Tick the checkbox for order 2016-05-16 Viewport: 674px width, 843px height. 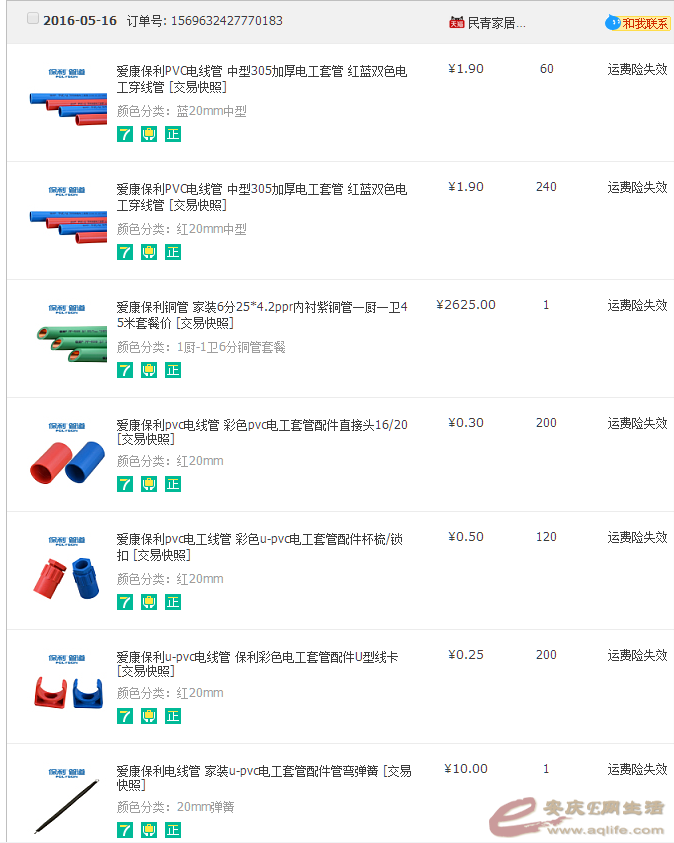[33, 19]
